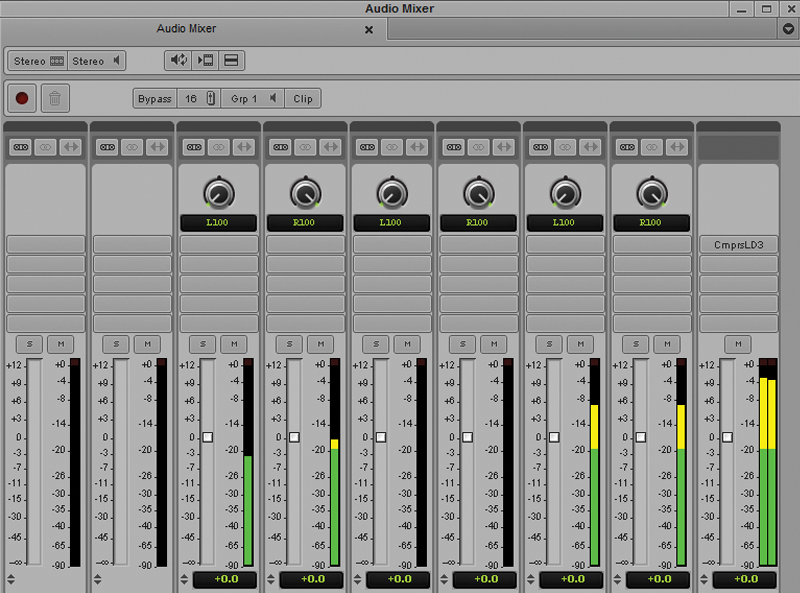This screenshot has width=800, height=593.
Task: Click up-down arrows below first strip fader
Action: coord(11,579)
